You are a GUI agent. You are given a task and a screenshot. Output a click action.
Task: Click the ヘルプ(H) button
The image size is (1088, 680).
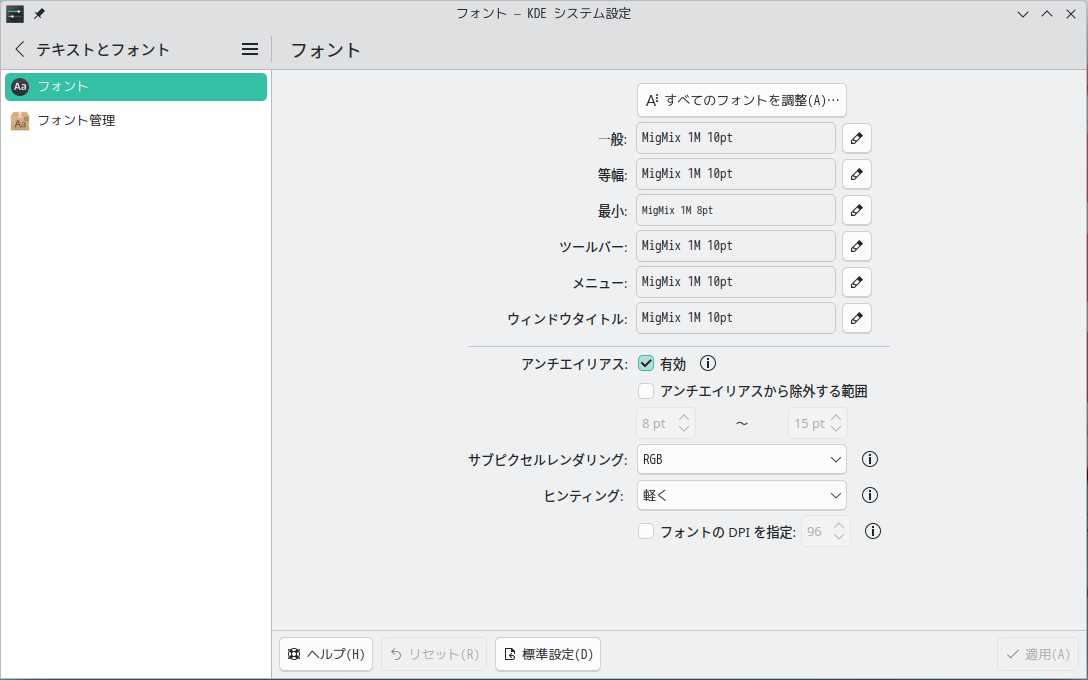[326, 654]
